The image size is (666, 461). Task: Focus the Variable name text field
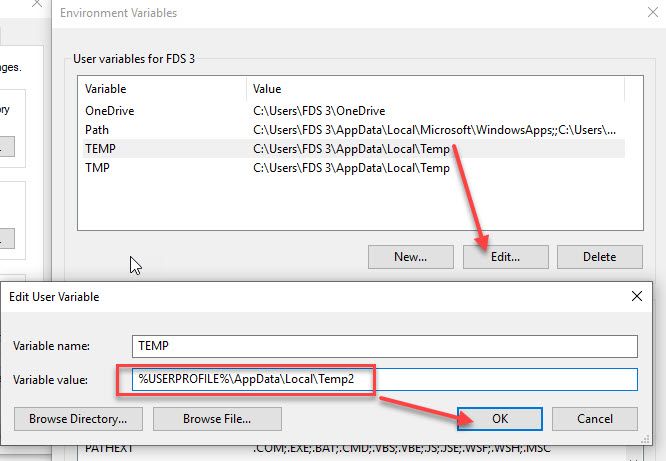pyautogui.click(x=383, y=346)
